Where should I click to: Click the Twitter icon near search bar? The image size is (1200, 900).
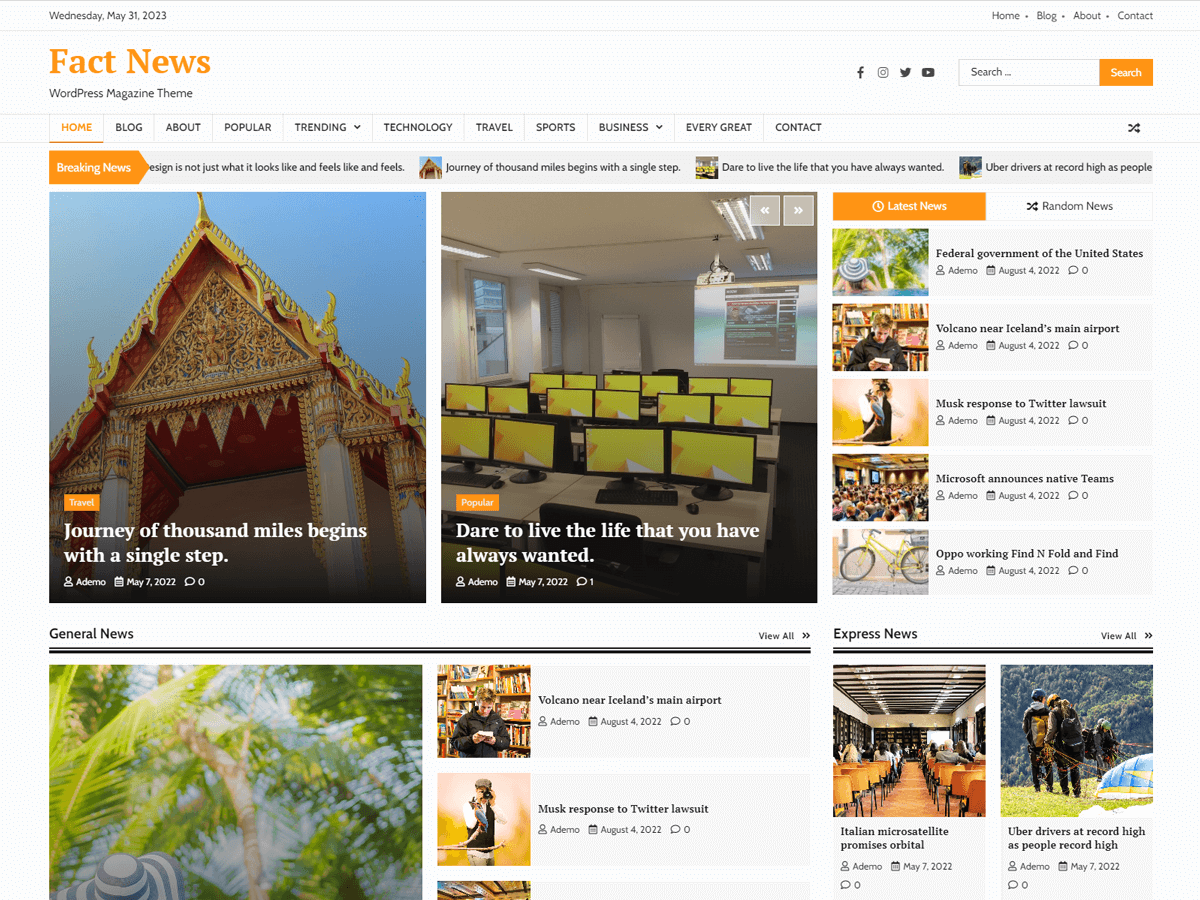[905, 72]
